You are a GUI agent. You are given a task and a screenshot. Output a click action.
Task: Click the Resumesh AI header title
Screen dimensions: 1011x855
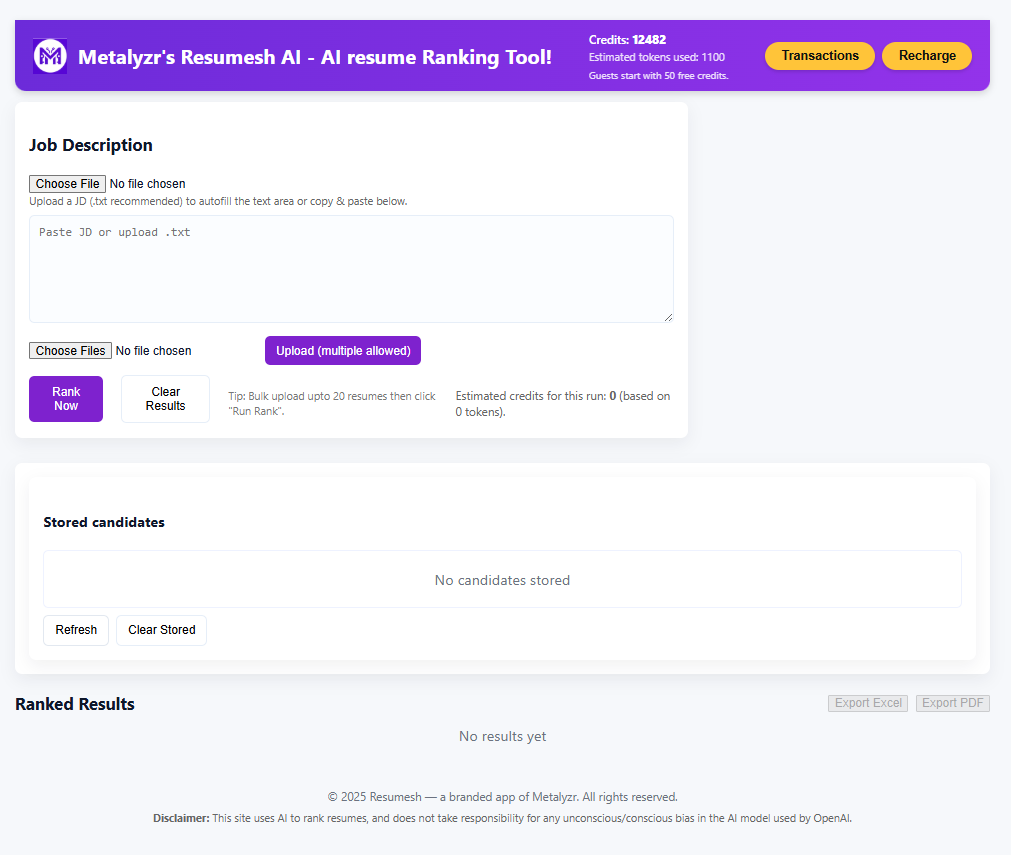tap(314, 57)
